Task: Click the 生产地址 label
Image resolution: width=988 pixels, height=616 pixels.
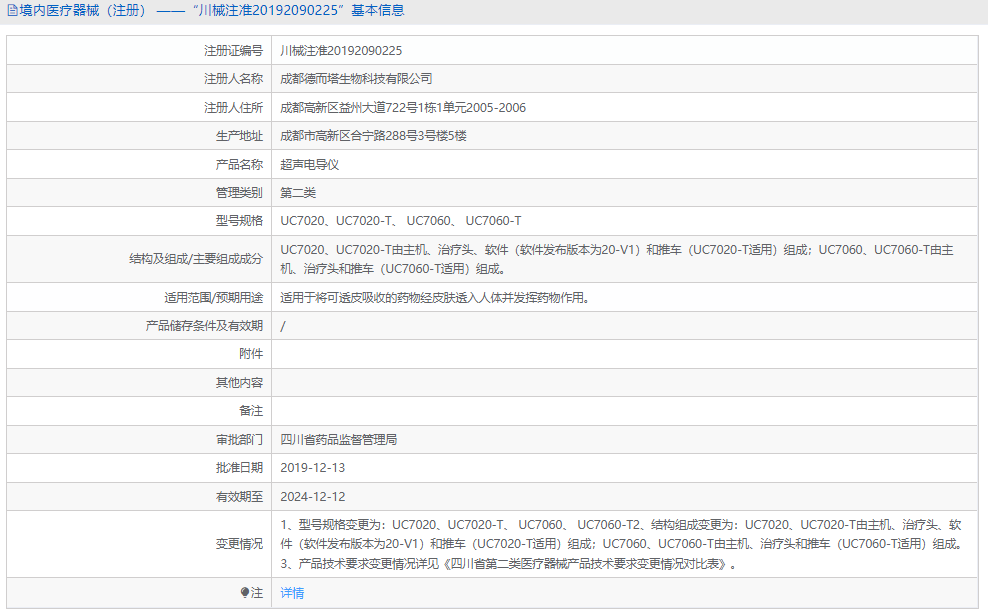Action: pos(239,135)
